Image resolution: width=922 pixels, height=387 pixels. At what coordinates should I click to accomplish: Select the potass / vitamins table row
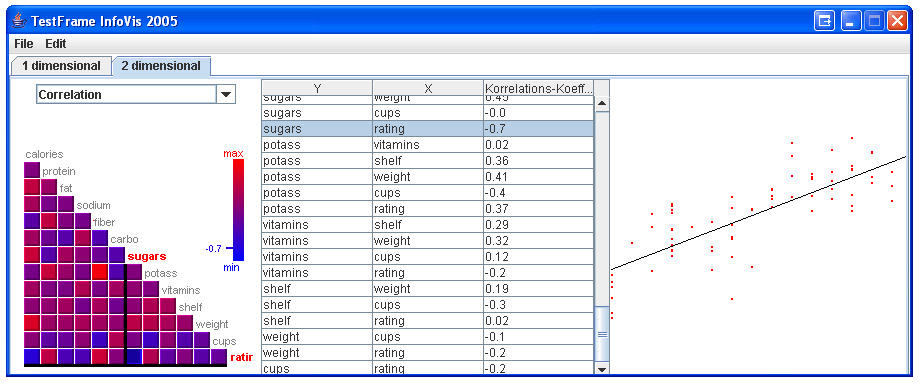point(427,145)
